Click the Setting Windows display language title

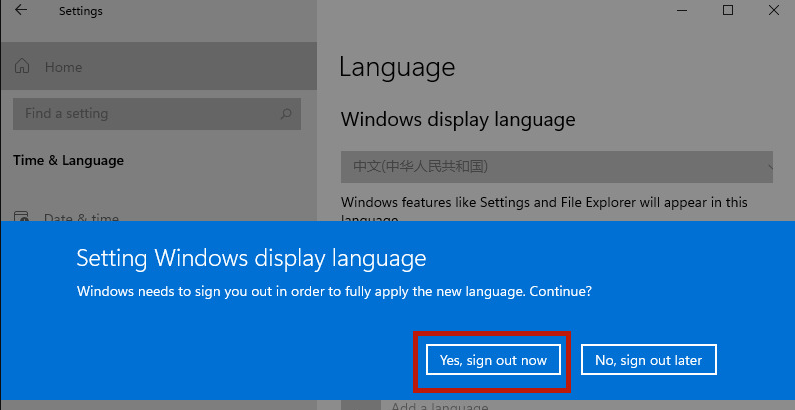pos(251,259)
